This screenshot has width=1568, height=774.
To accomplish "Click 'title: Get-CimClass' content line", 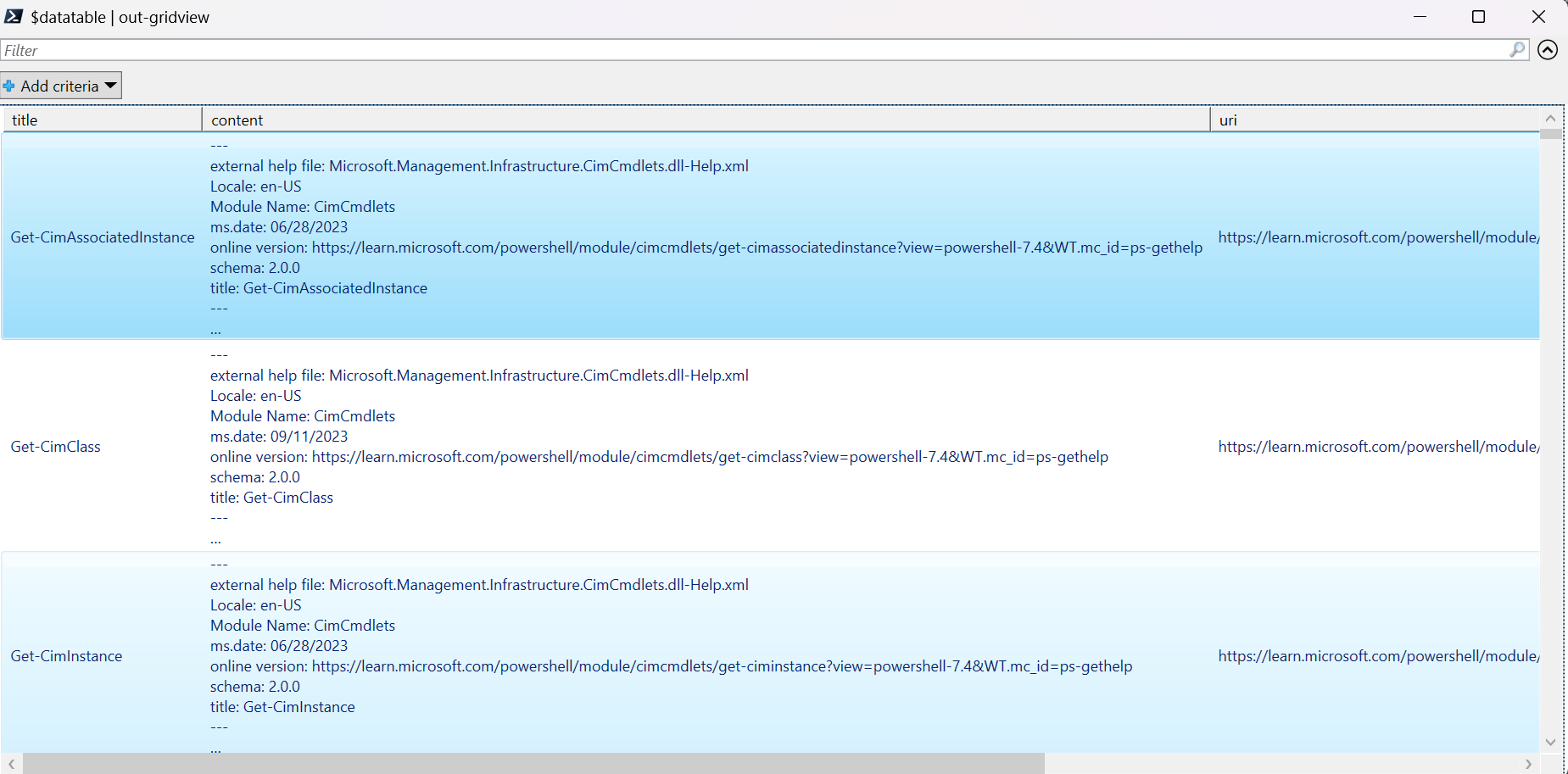I will [x=271, y=498].
